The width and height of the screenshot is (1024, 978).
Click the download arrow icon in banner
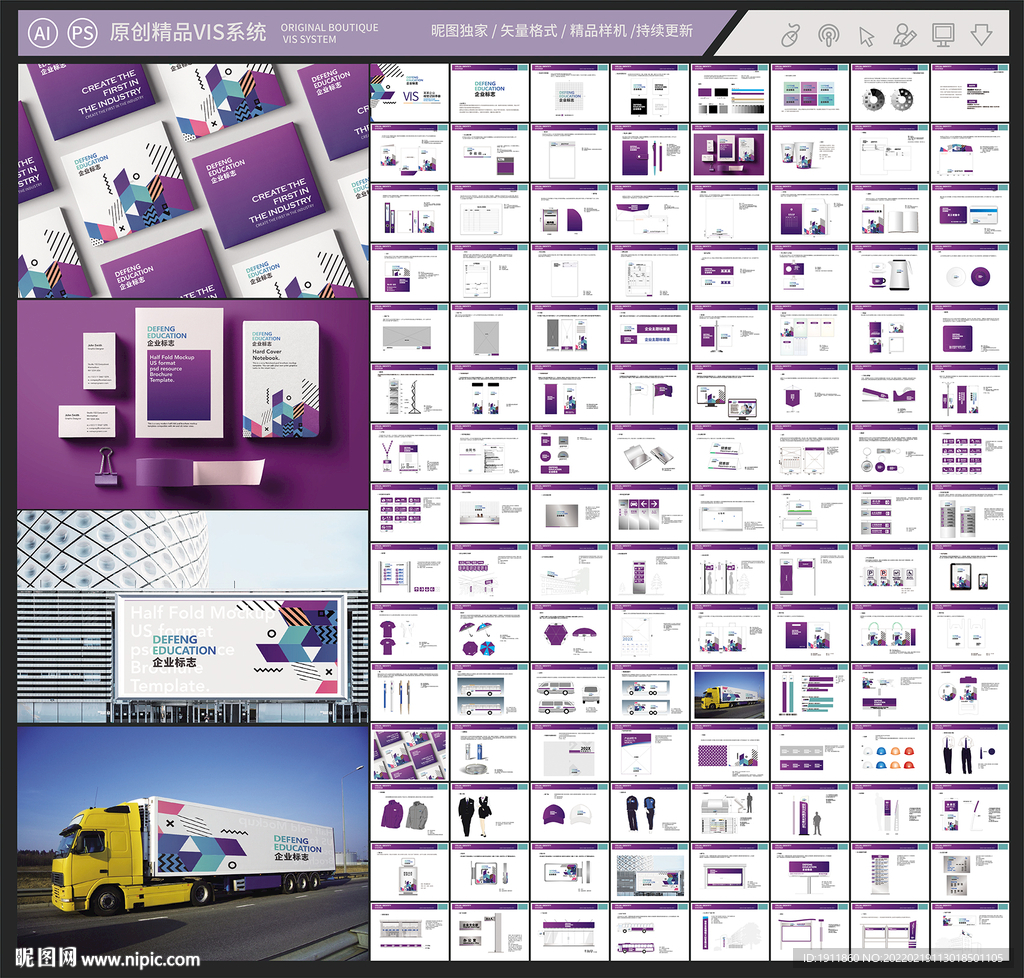[981, 35]
